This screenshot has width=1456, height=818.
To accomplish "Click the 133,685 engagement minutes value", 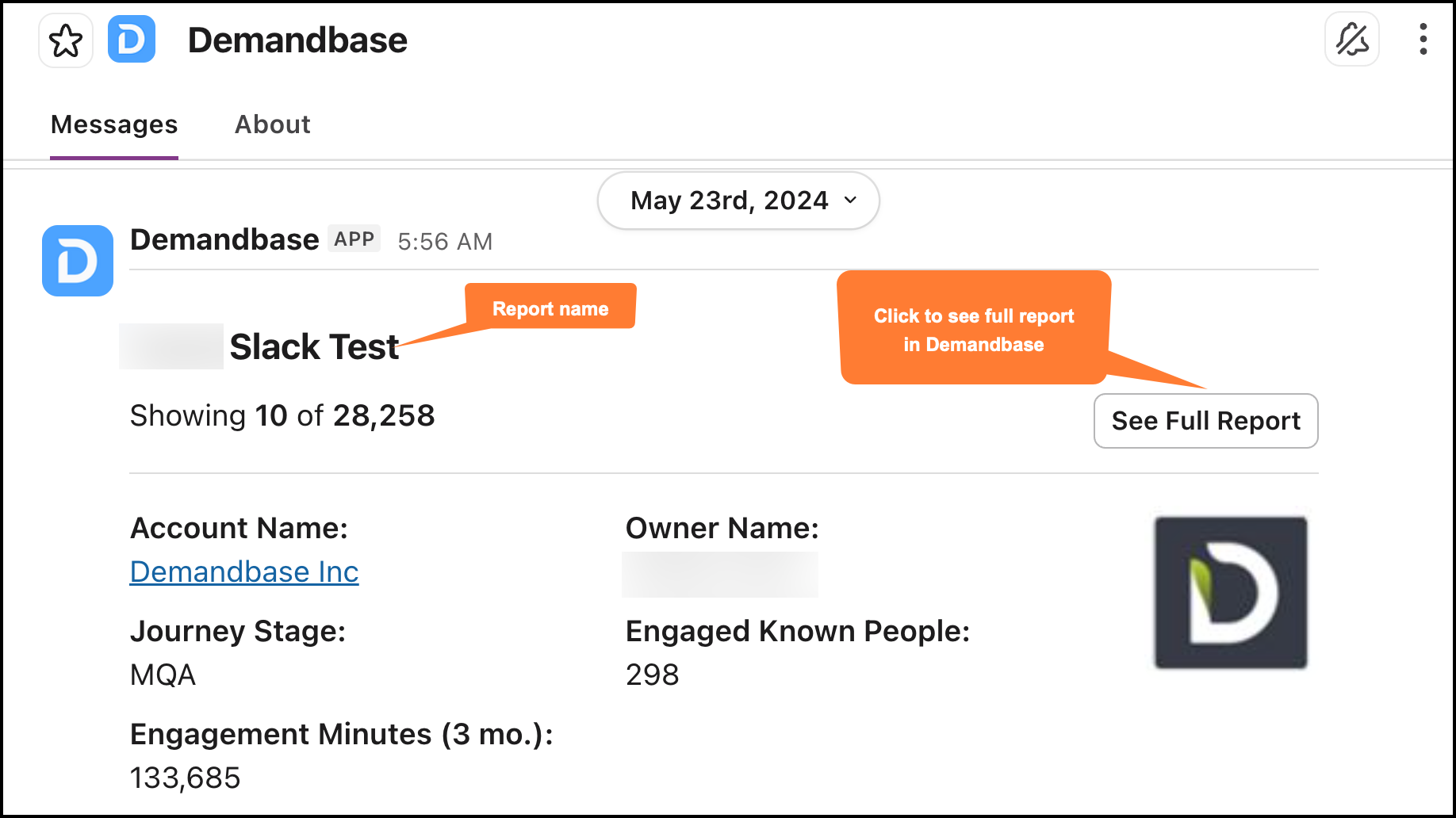I will pos(185,778).
